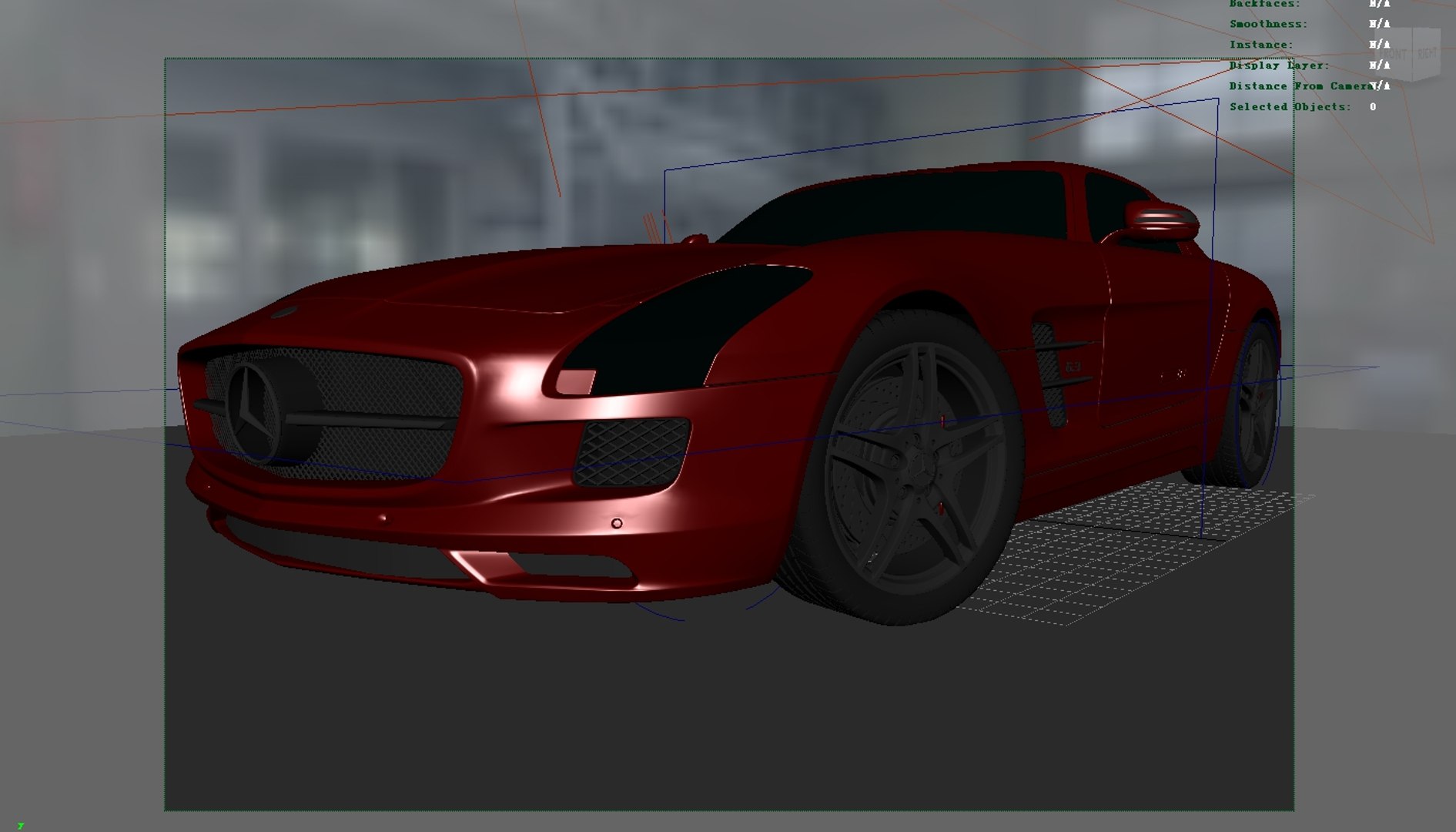Select the "Instance:" HUD label
Viewport: 1456px width, 832px height.
pos(1261,45)
